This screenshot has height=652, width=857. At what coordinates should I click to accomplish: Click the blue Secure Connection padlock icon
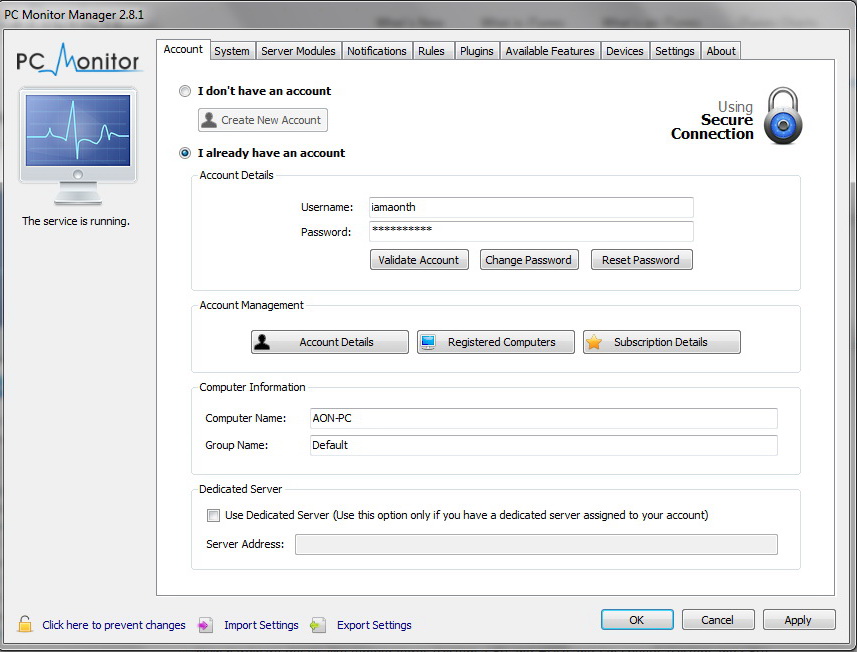(783, 117)
